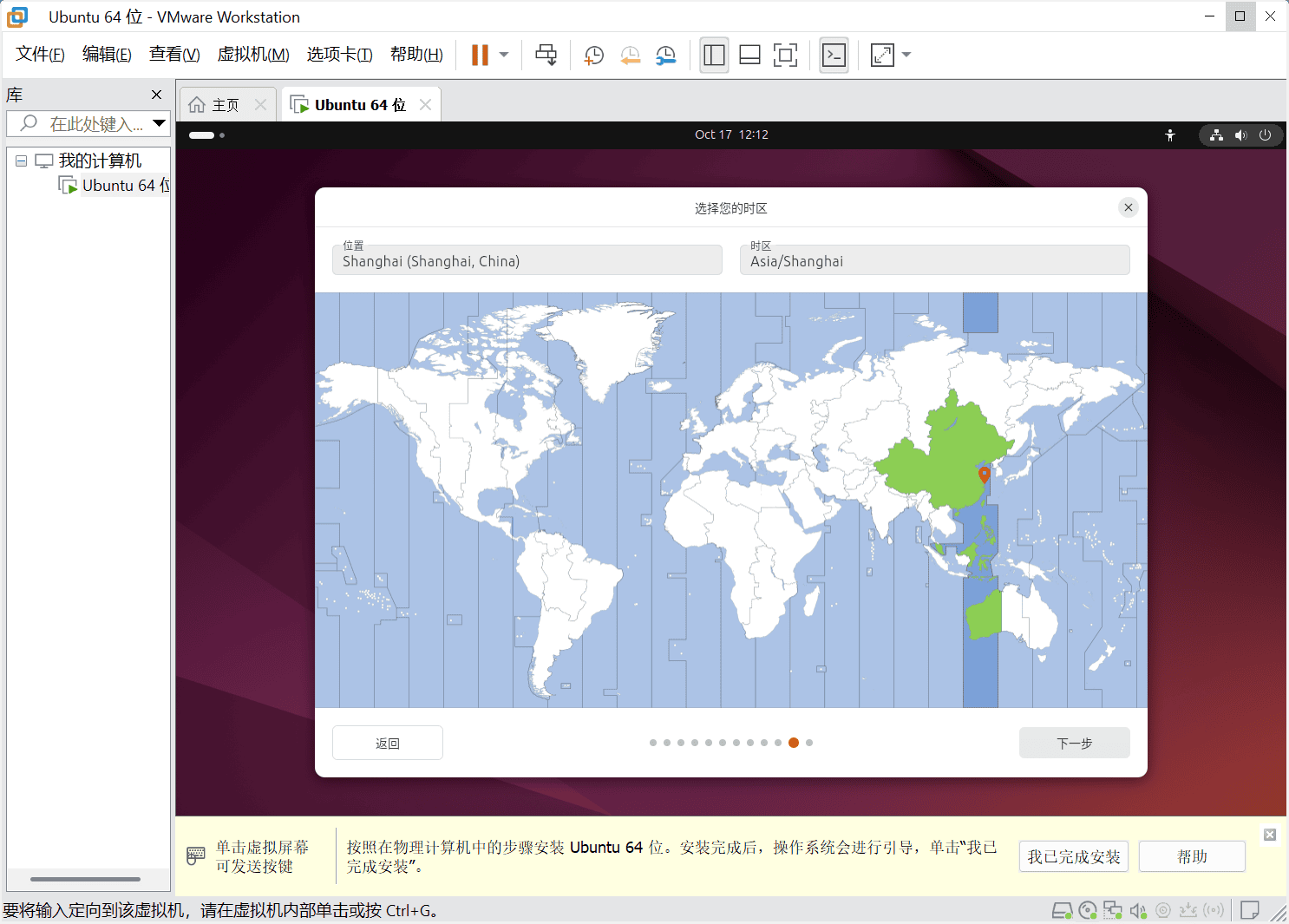Open the 选项卡(T) menu

coord(340,55)
